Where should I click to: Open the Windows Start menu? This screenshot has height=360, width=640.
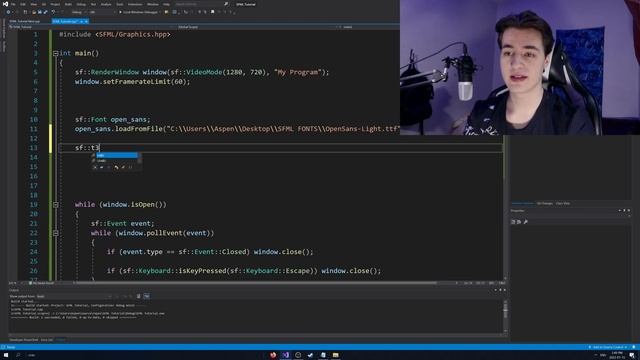tap(6, 355)
